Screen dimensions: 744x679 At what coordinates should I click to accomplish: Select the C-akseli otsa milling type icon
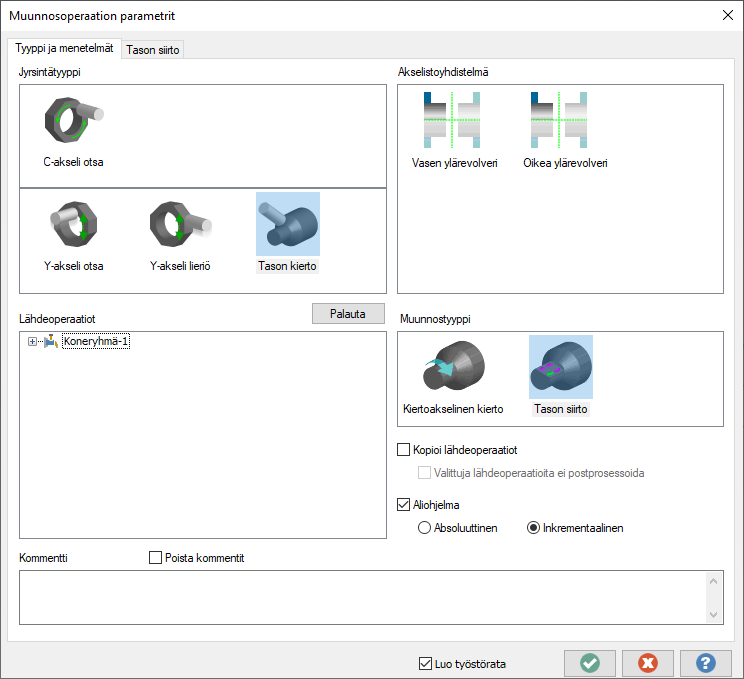click(x=73, y=123)
